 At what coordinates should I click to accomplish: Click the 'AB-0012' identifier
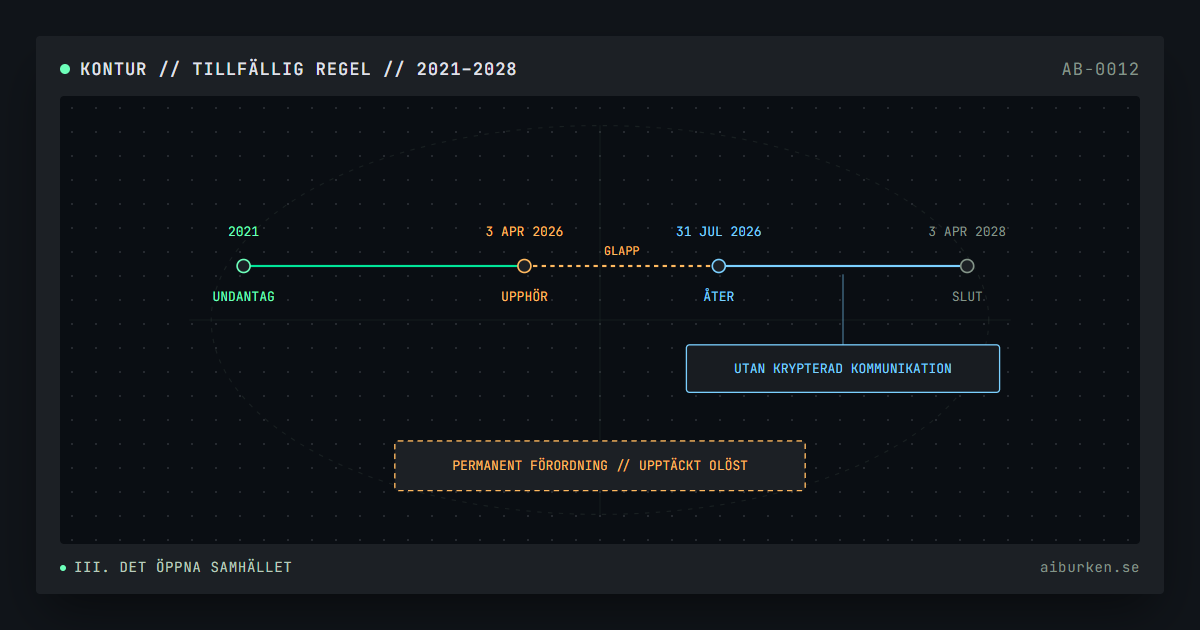click(1100, 70)
